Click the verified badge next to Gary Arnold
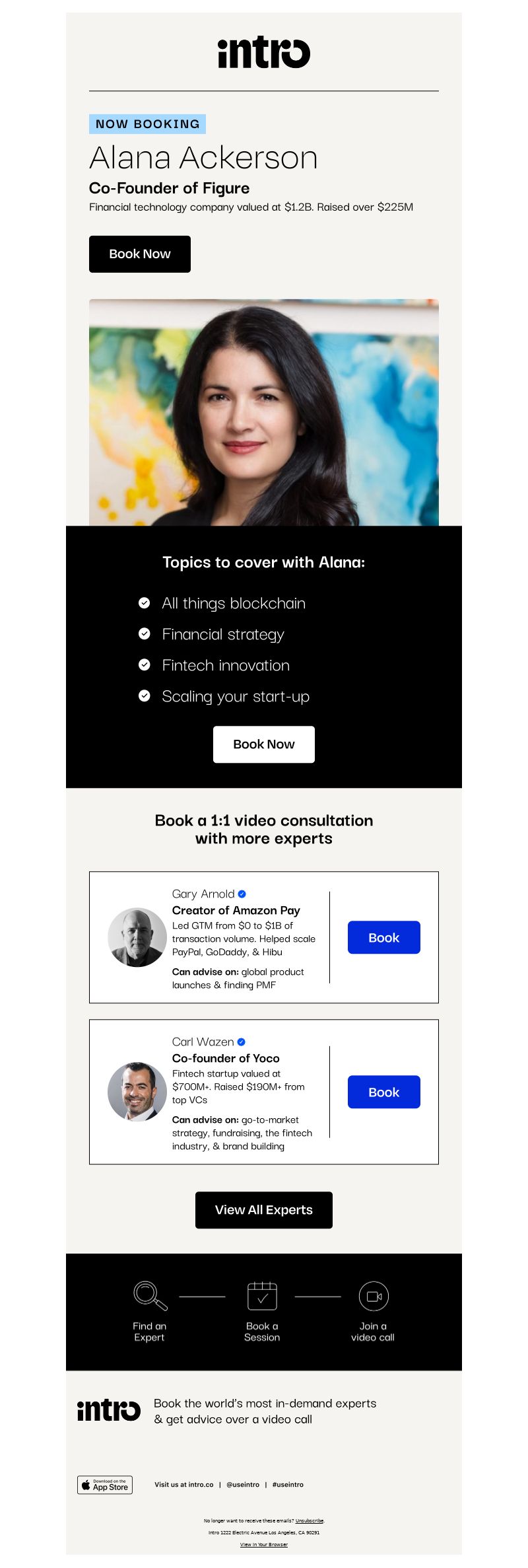 (x=242, y=894)
